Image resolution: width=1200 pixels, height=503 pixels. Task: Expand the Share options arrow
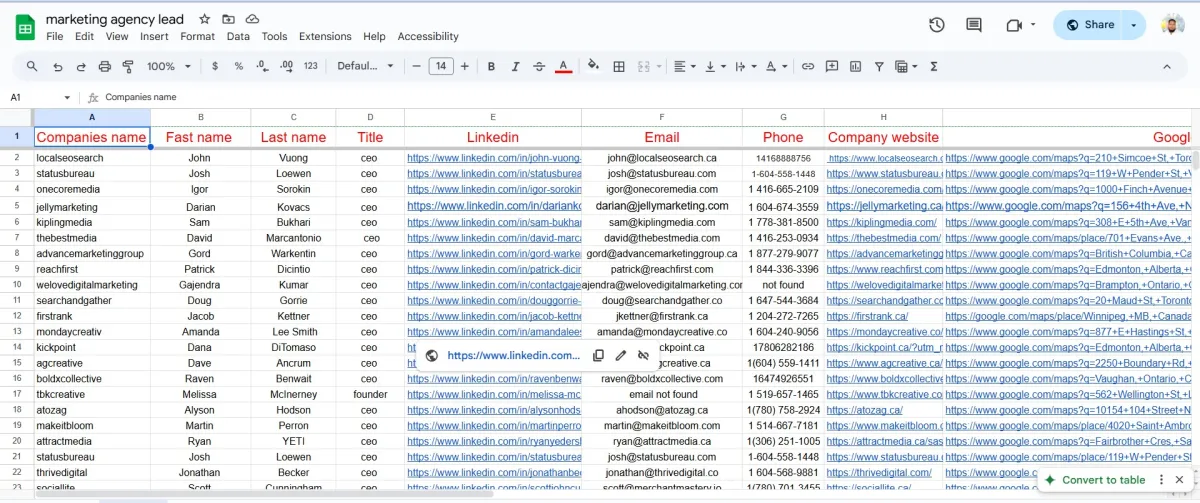(1134, 25)
